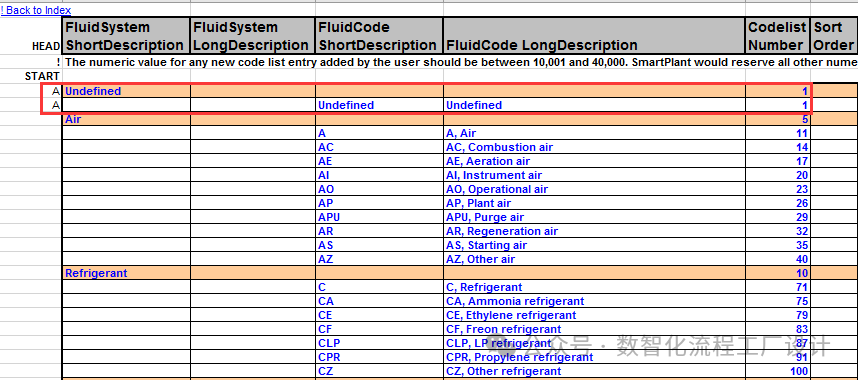Select the 'AR, Regeneration air' cell
This screenshot has width=858, height=380.
click(x=594, y=231)
